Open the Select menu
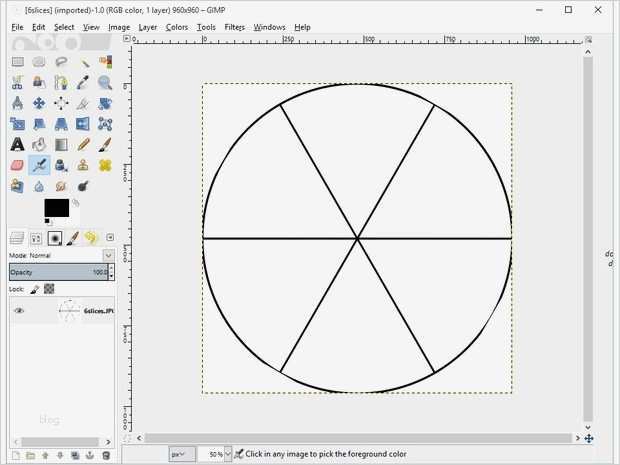This screenshot has width=620, height=465. pos(64,27)
